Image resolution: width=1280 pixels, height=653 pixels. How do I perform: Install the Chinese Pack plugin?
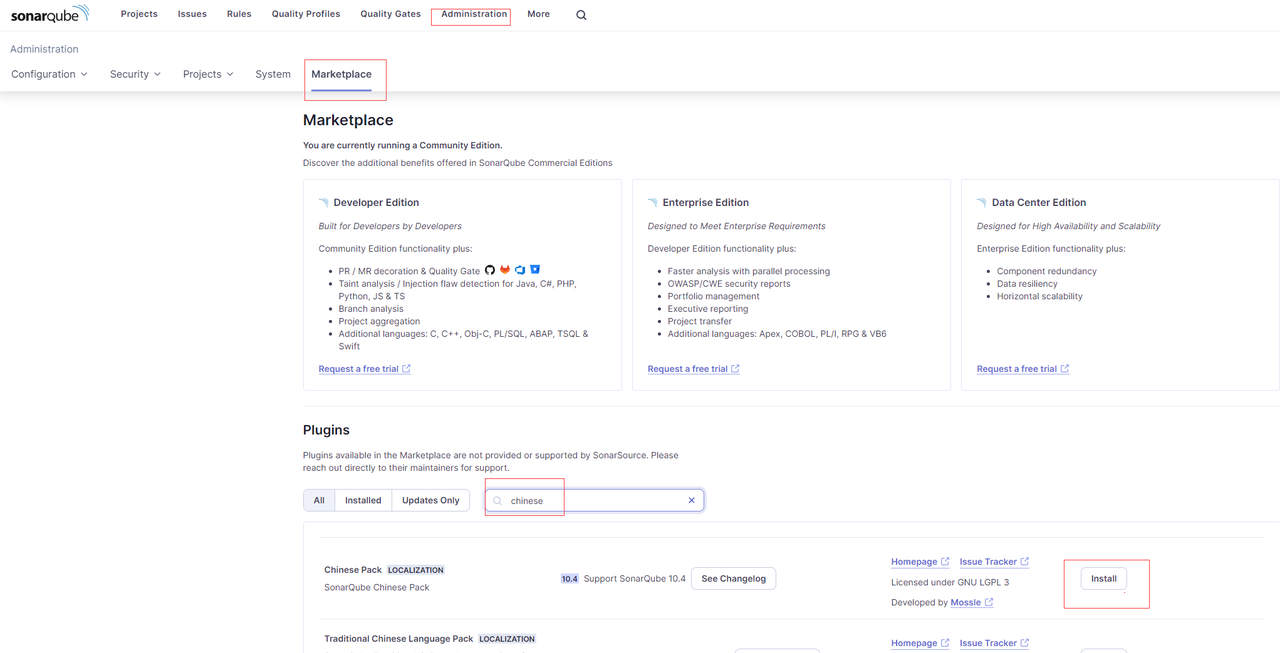[1104, 579]
